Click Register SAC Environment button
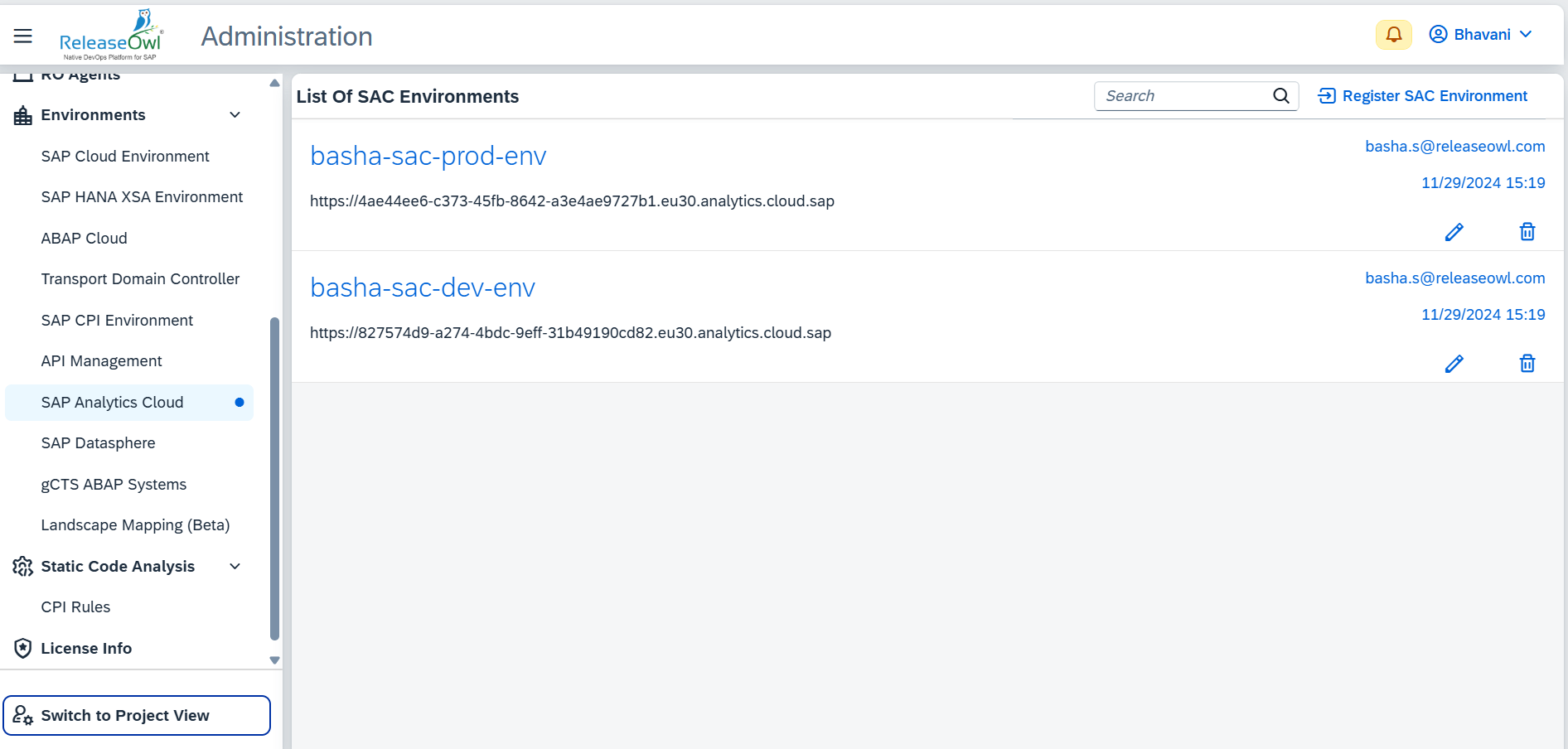This screenshot has width=1568, height=749. point(1422,96)
